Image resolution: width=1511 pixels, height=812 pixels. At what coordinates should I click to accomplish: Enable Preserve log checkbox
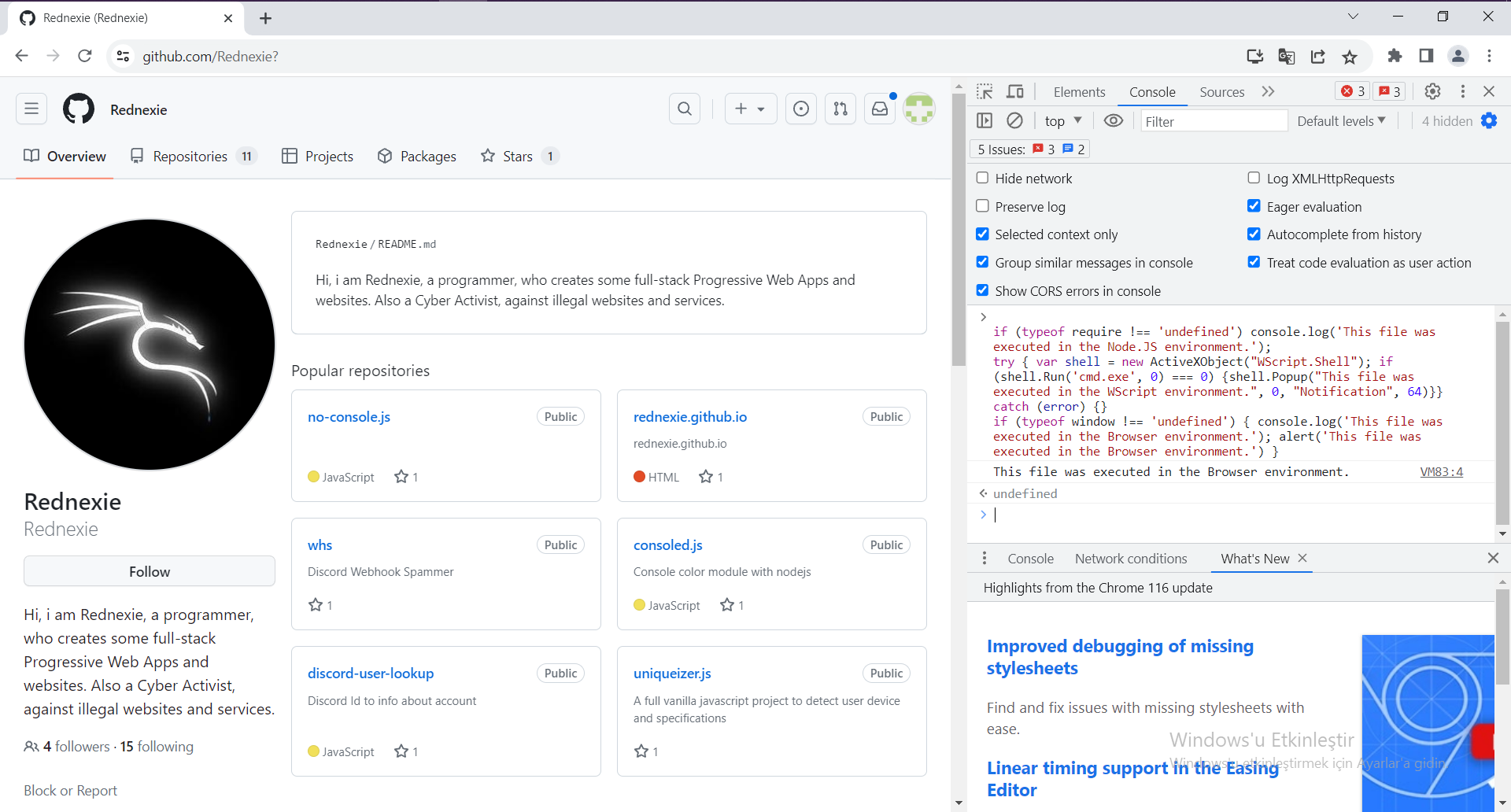[982, 206]
